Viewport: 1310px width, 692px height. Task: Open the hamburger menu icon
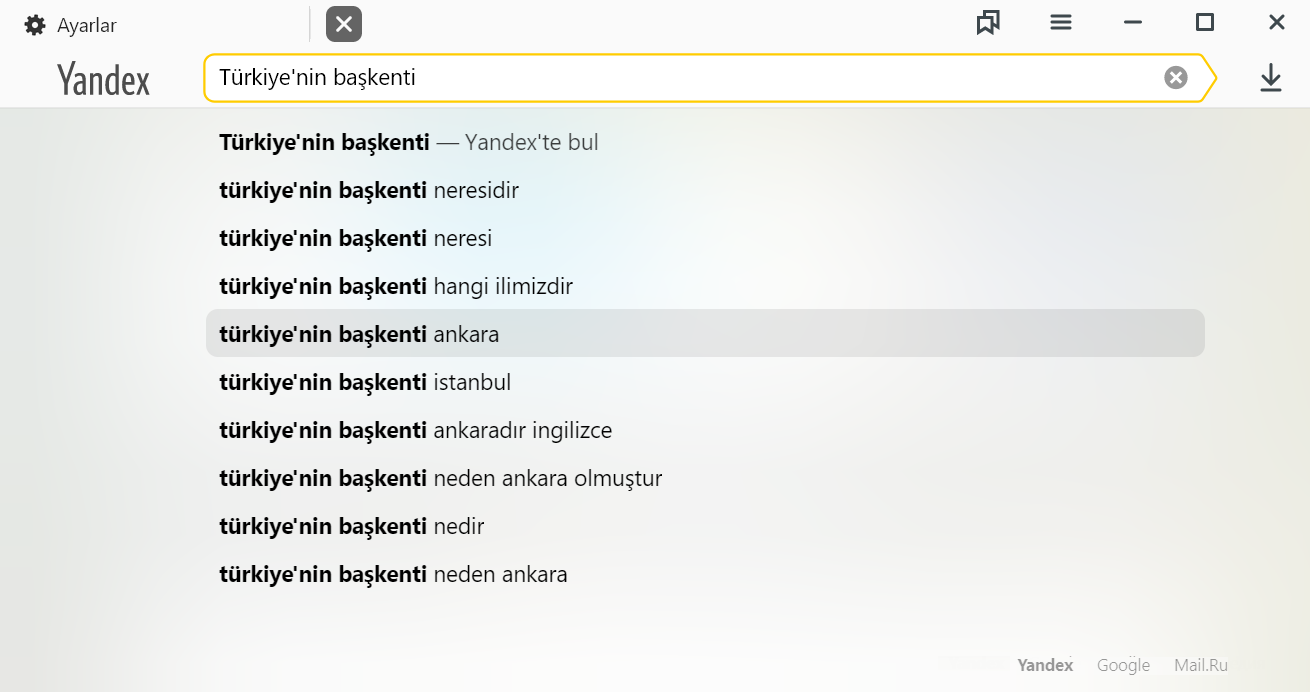pyautogui.click(x=1061, y=22)
